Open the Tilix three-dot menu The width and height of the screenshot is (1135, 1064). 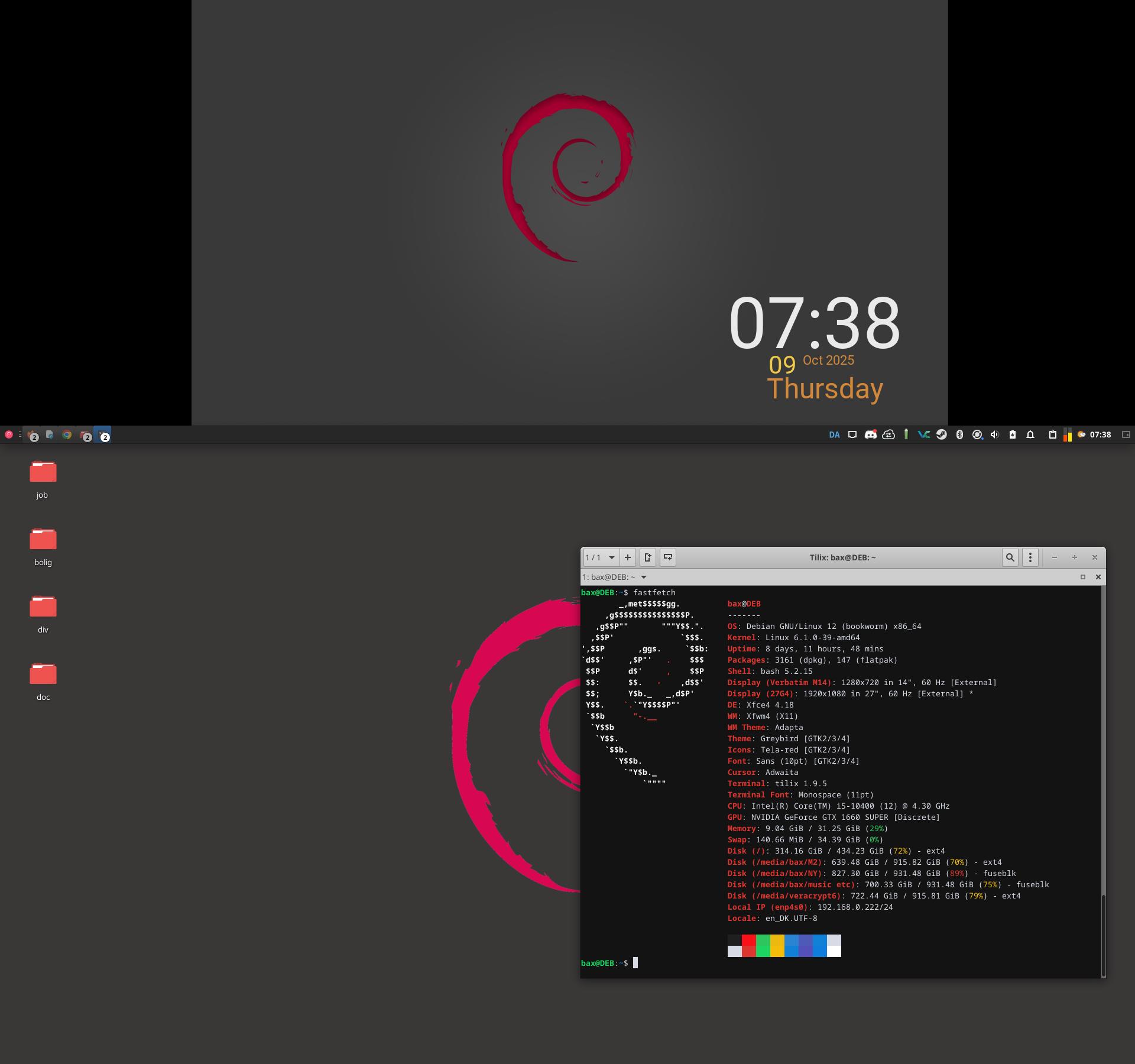[x=1030, y=557]
